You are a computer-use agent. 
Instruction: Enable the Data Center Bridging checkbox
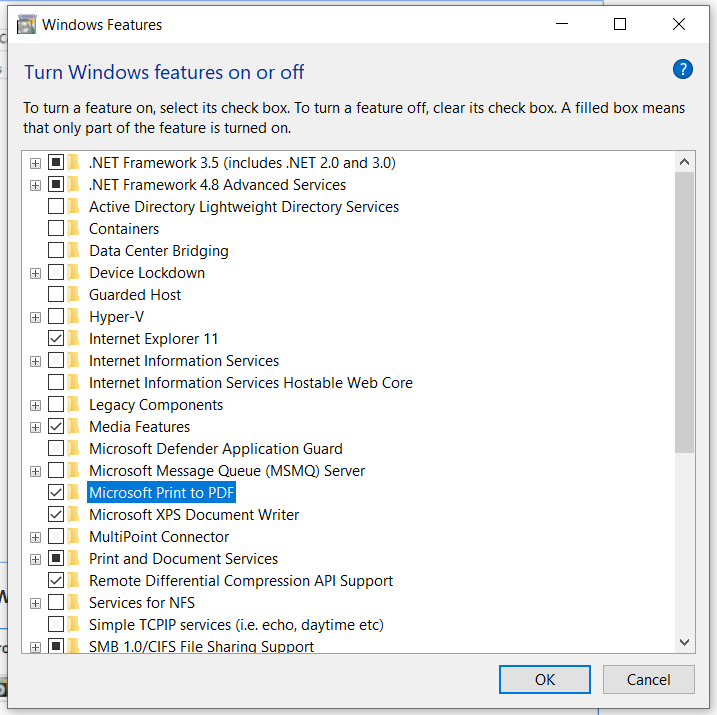[x=56, y=251]
